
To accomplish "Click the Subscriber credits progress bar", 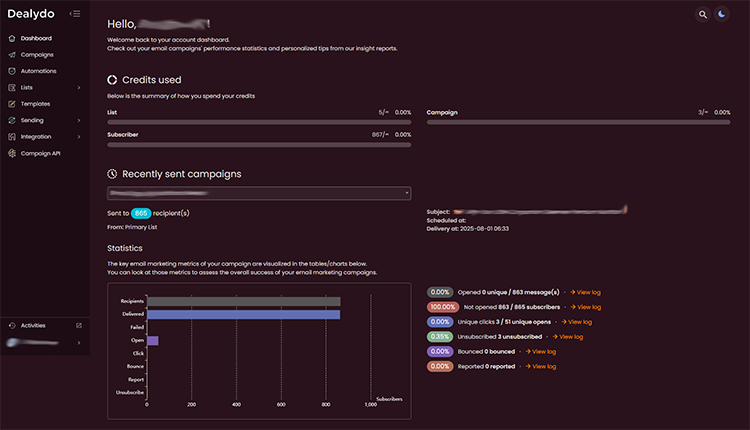I will (x=259, y=144).
